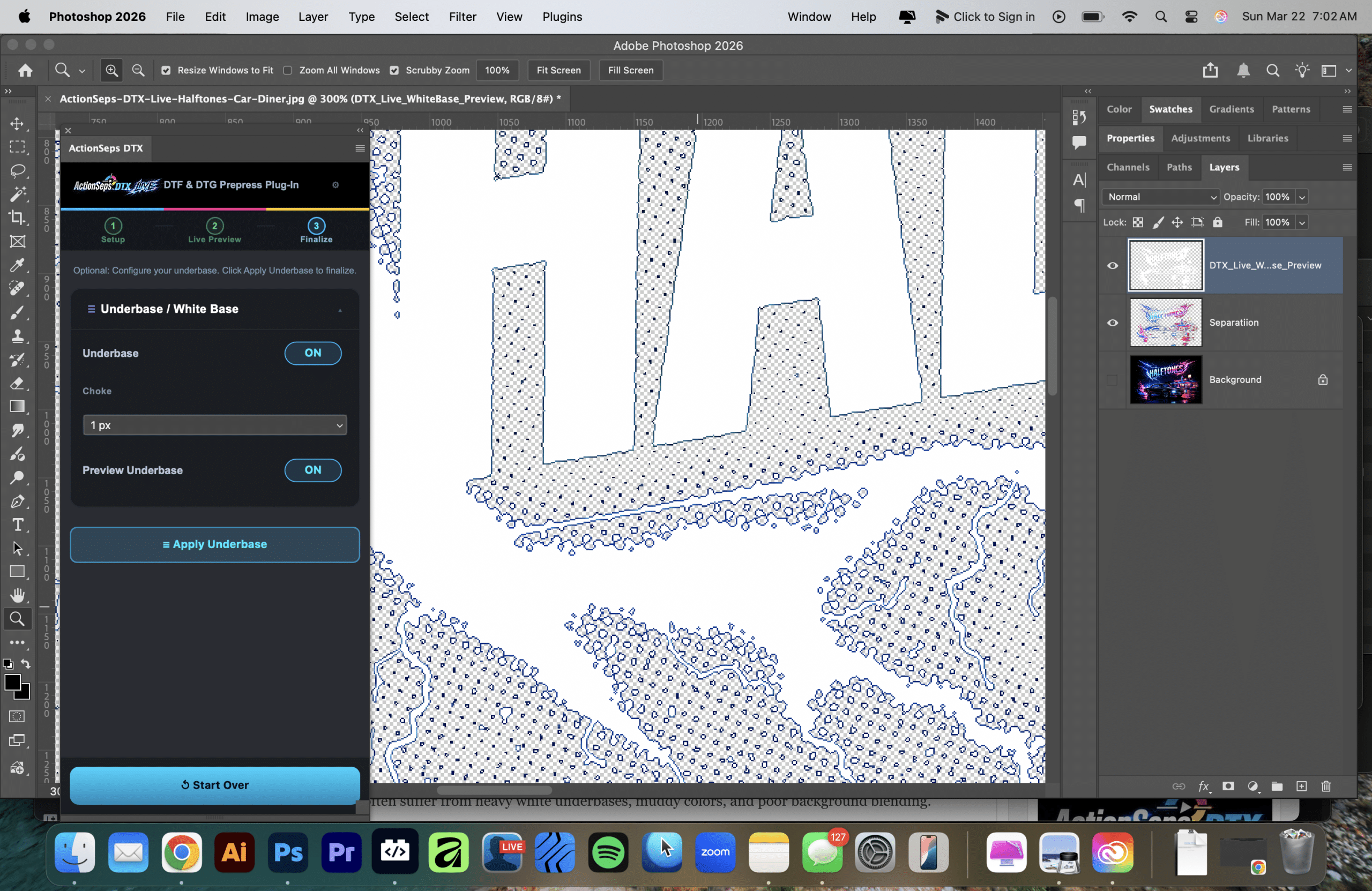
Task: Click the Apply Underbase button
Action: pos(214,544)
